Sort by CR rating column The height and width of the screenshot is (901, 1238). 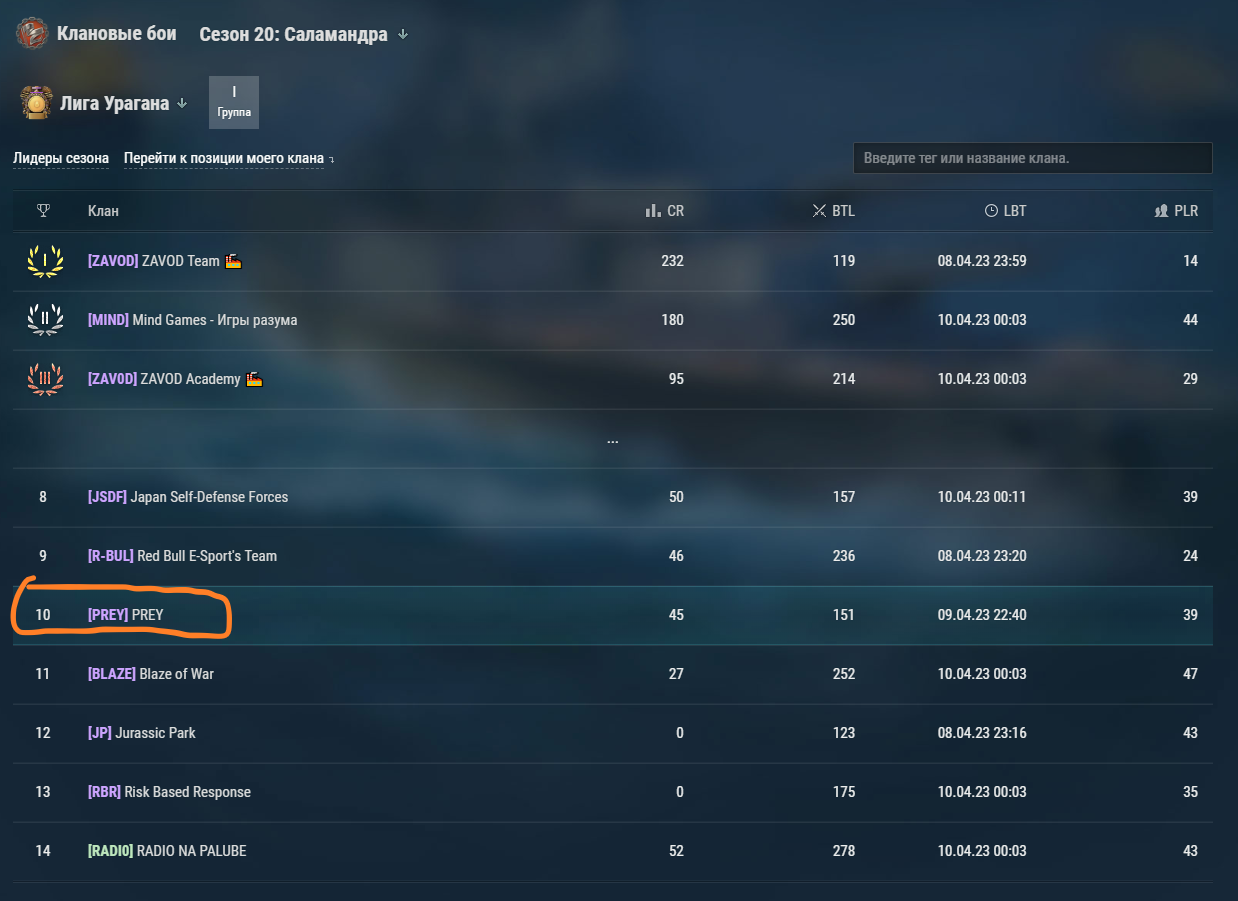665,211
